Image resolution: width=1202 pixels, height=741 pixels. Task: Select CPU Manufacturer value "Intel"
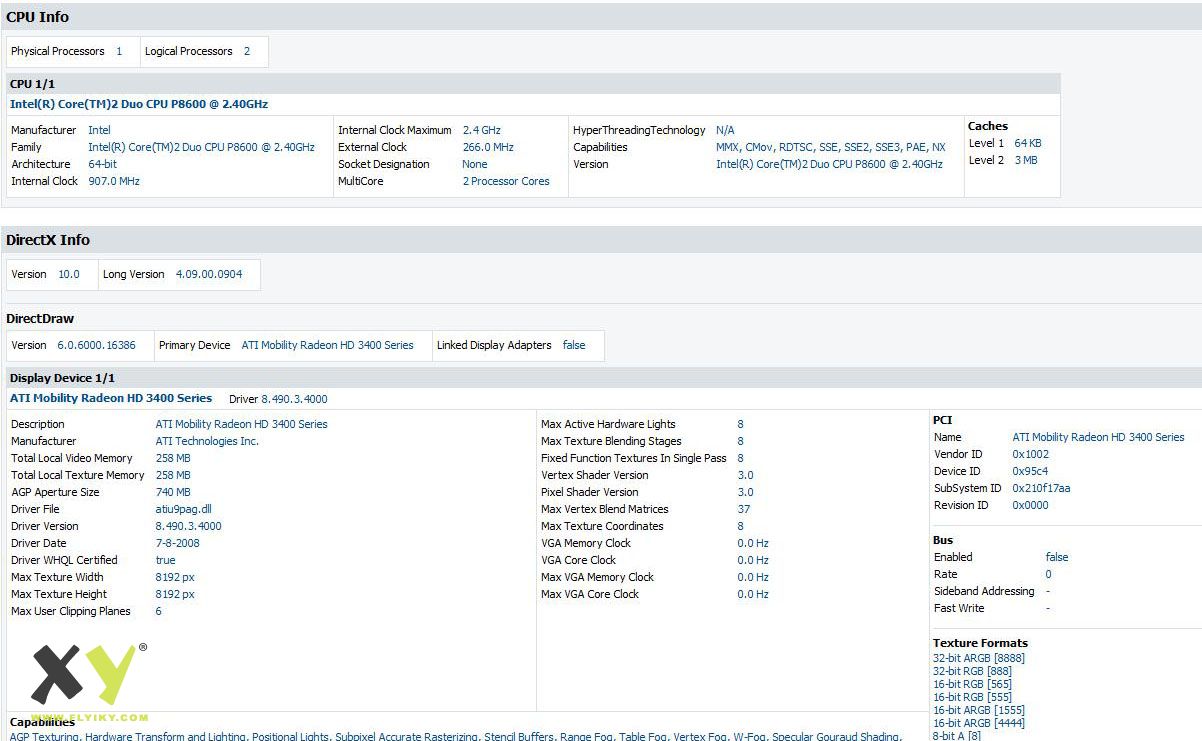point(99,130)
